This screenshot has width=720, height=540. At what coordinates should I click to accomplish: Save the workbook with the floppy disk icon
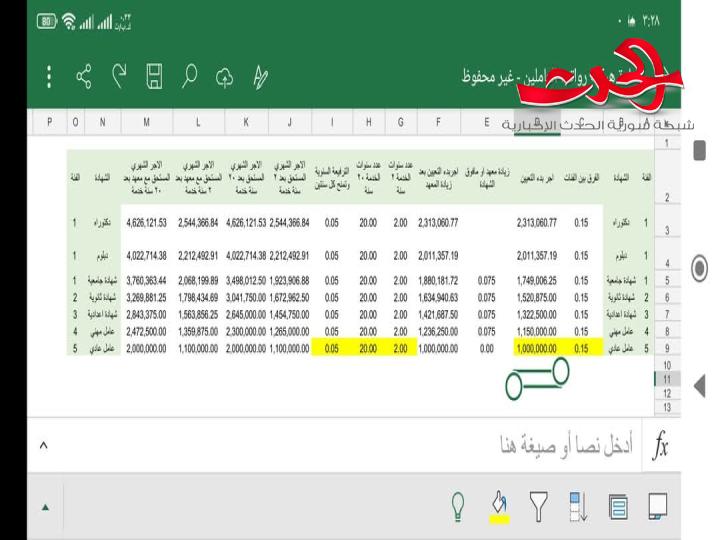pos(154,76)
